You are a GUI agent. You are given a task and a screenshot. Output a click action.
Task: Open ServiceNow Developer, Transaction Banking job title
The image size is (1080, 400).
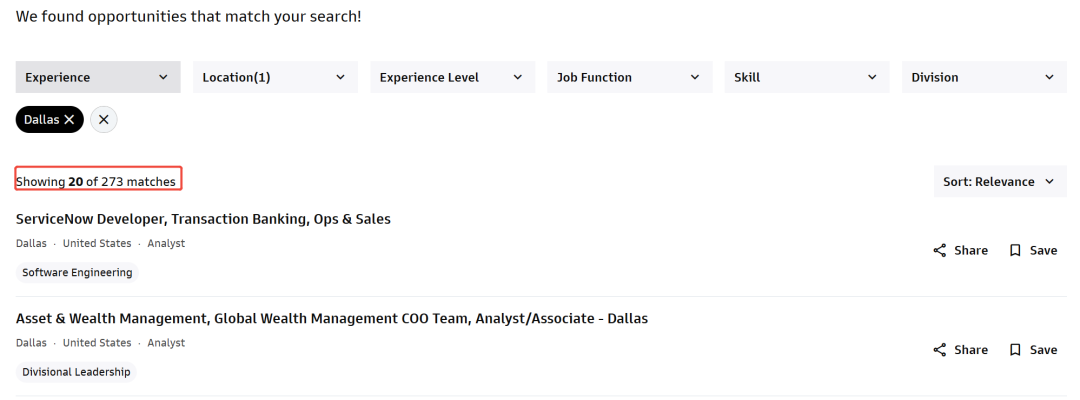[x=203, y=220]
